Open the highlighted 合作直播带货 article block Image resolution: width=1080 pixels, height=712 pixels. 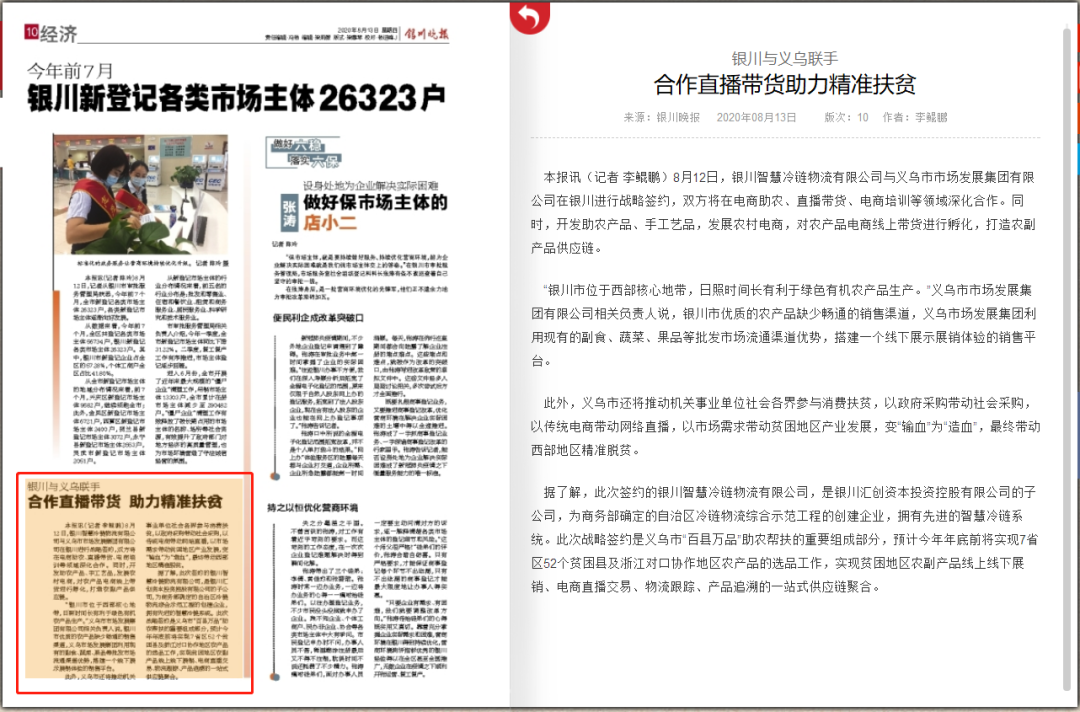click(x=135, y=584)
